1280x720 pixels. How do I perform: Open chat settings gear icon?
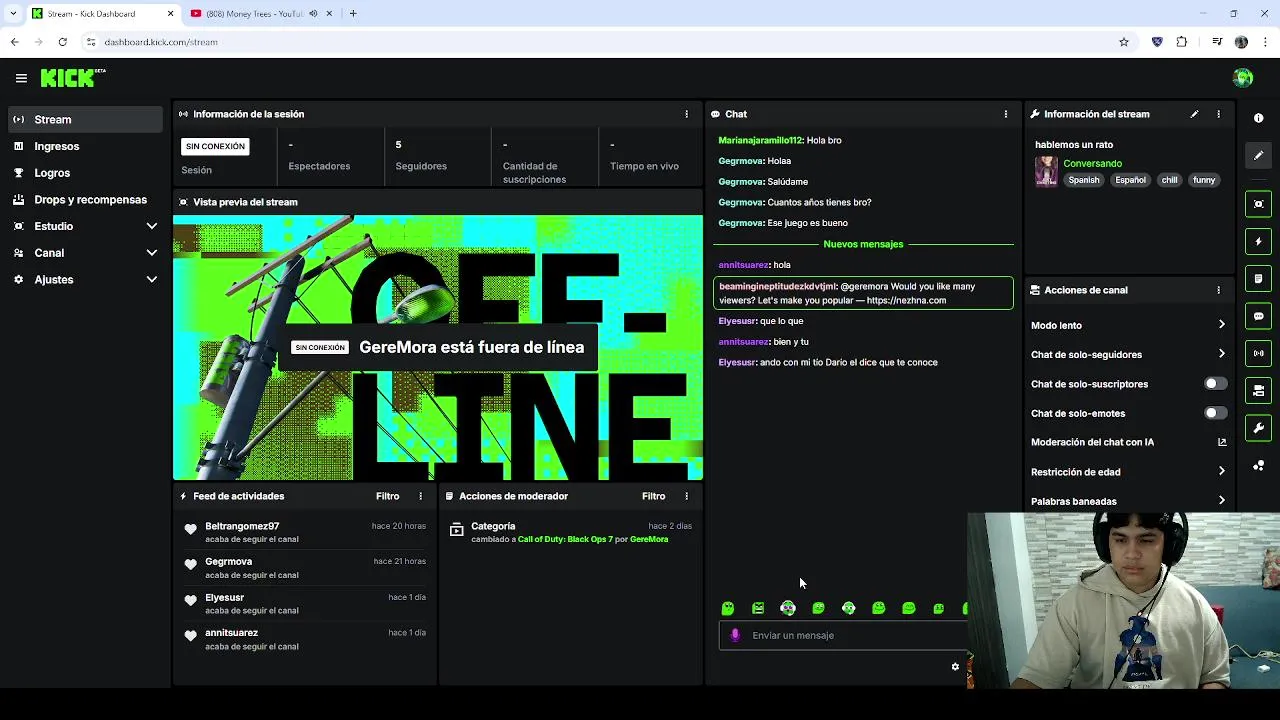click(955, 667)
